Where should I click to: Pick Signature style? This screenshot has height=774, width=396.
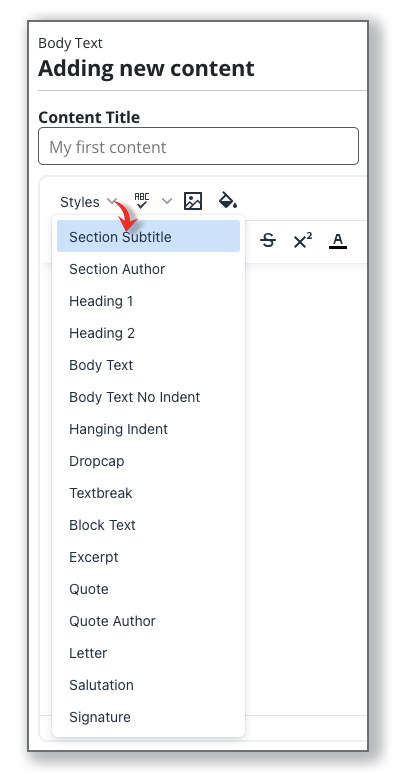point(148,717)
